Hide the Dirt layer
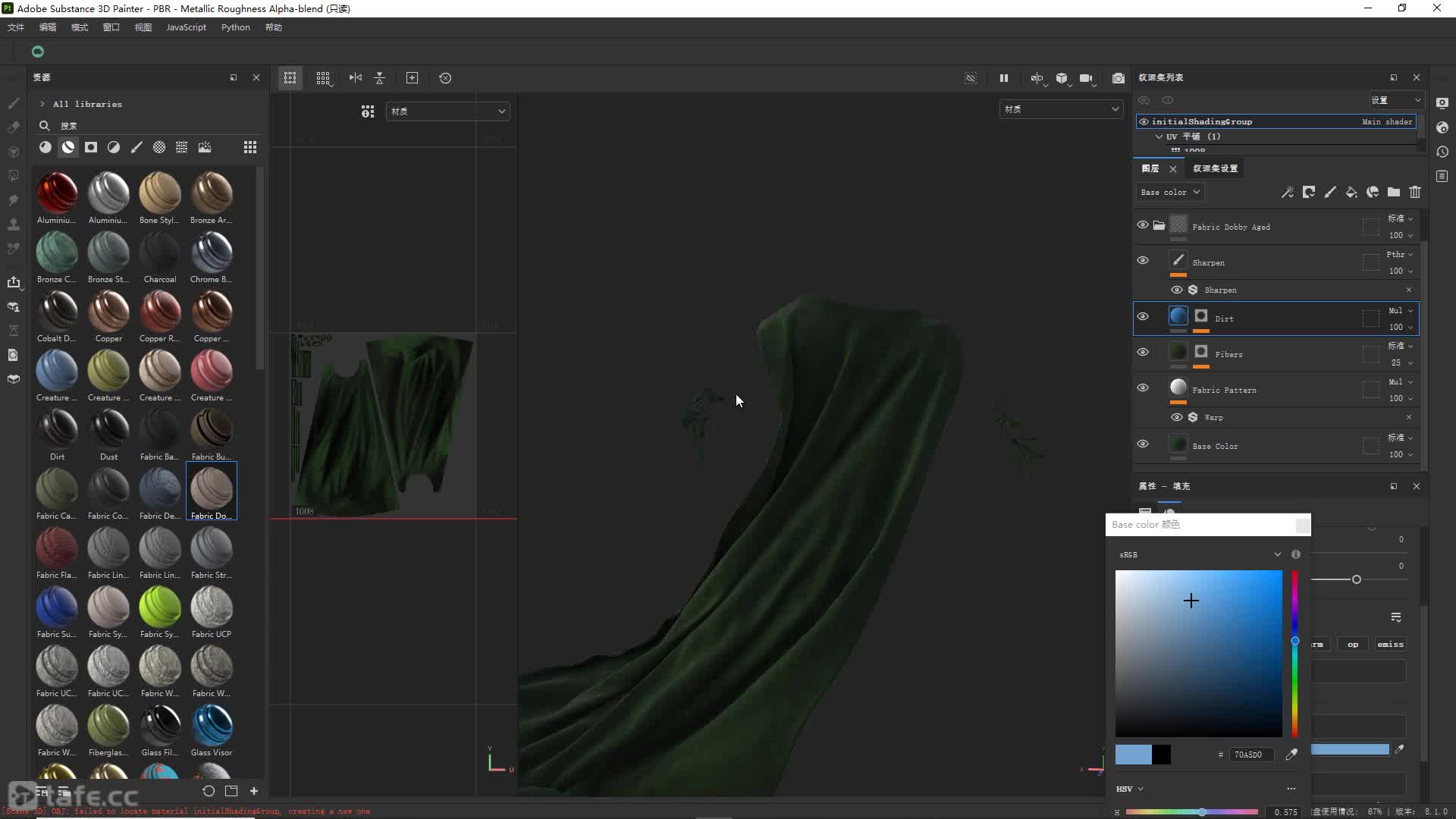The width and height of the screenshot is (1456, 819). tap(1143, 317)
